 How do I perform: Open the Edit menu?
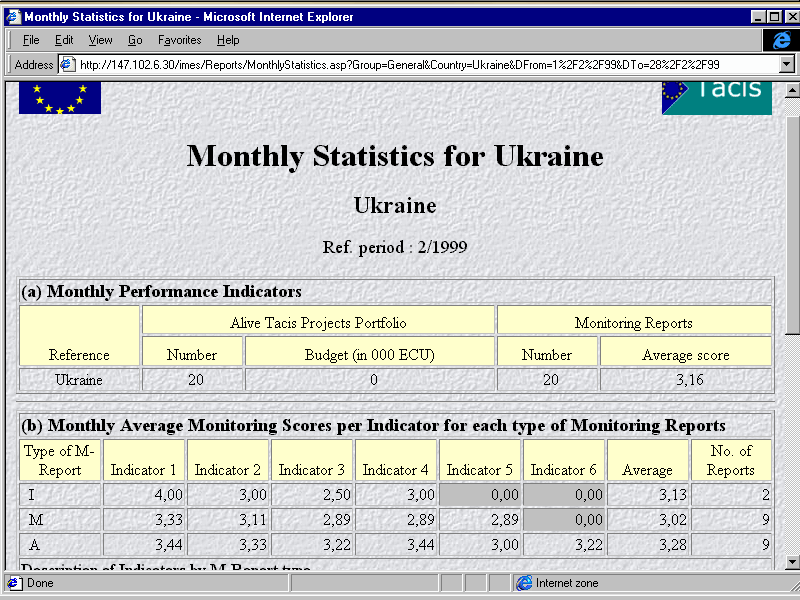64,40
